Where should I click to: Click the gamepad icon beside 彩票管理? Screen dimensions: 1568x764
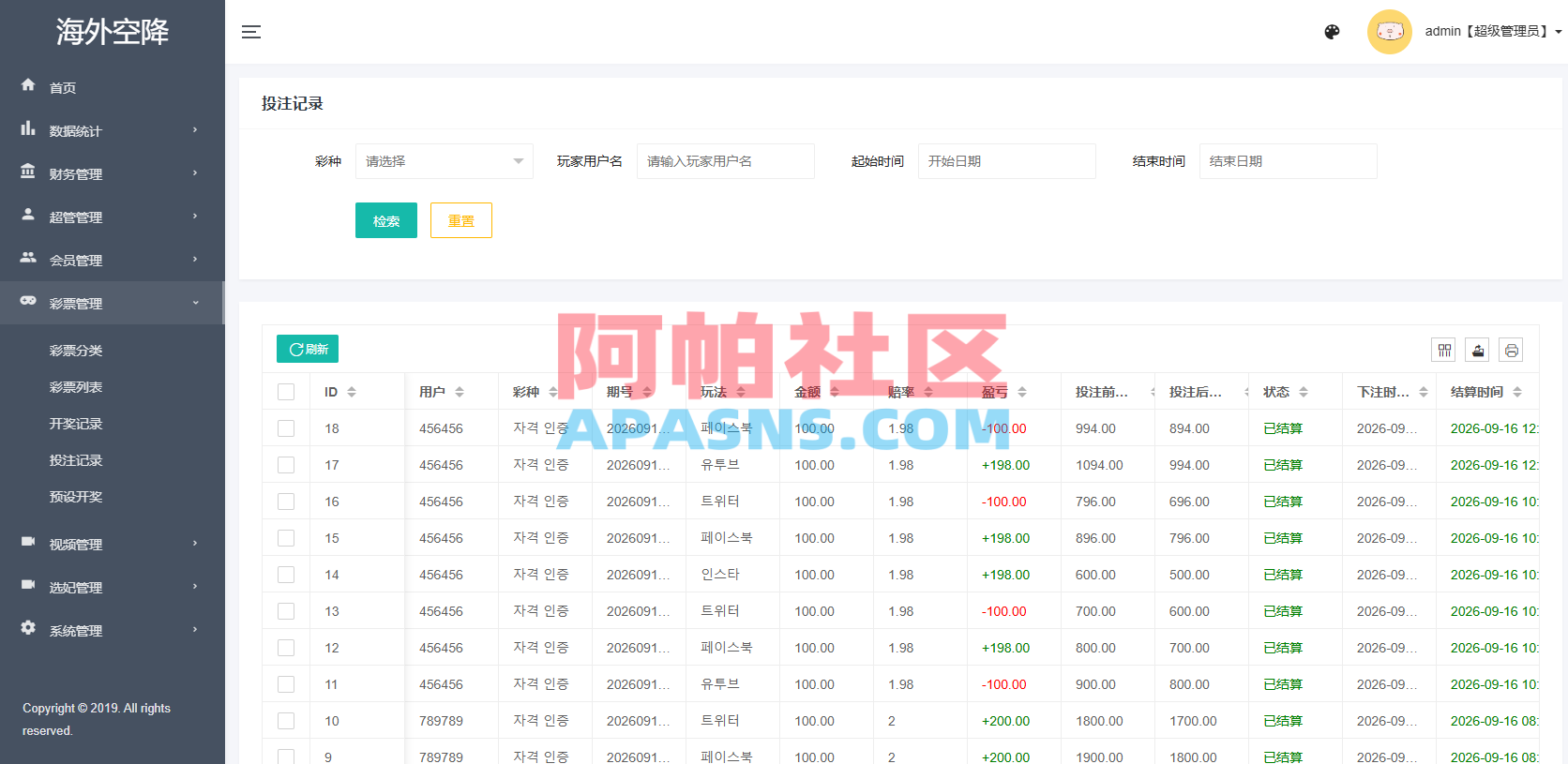(28, 301)
